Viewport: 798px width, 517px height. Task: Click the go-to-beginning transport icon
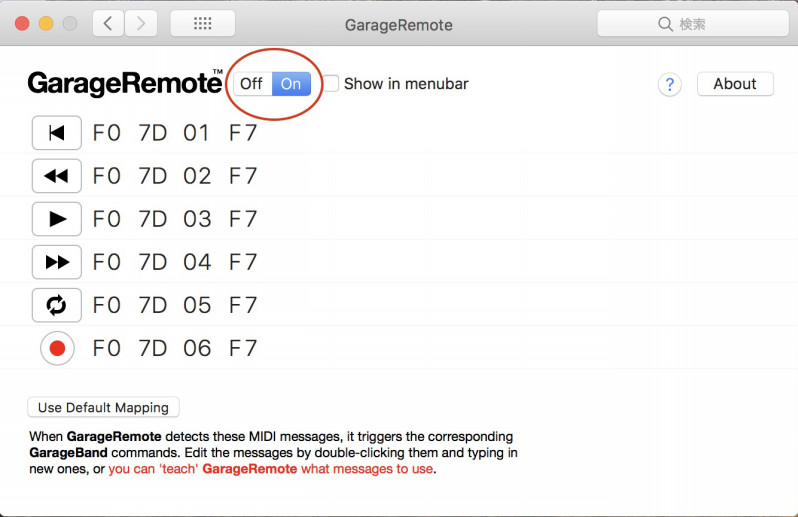(56, 133)
